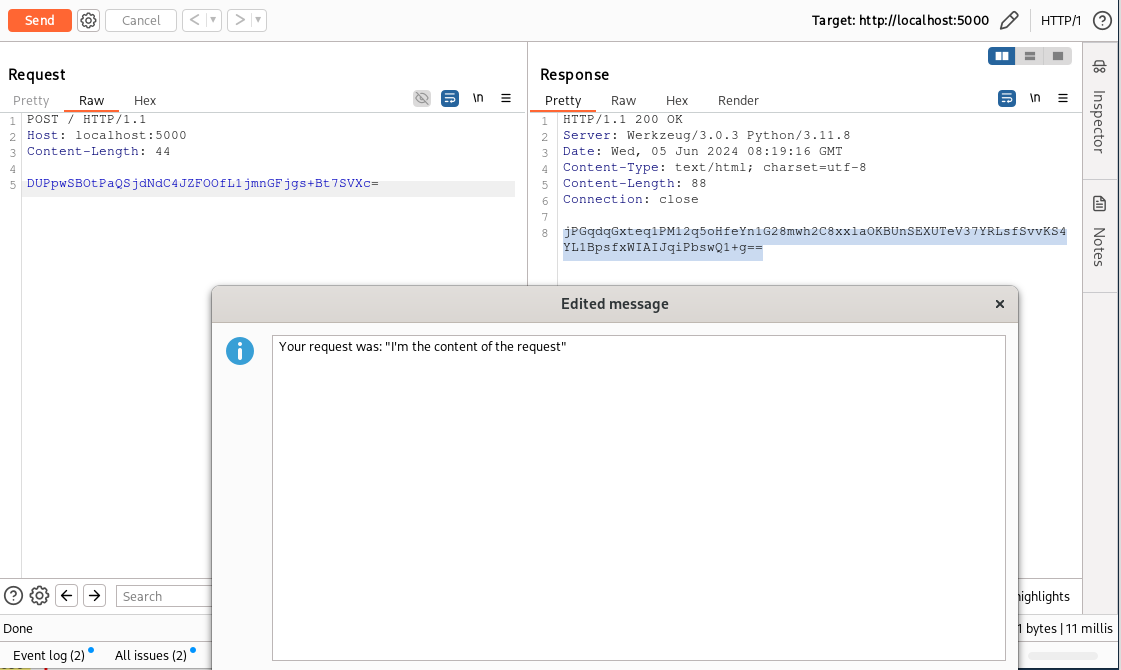Go to previous search match arrow
This screenshot has height=670, width=1121.
[67, 596]
